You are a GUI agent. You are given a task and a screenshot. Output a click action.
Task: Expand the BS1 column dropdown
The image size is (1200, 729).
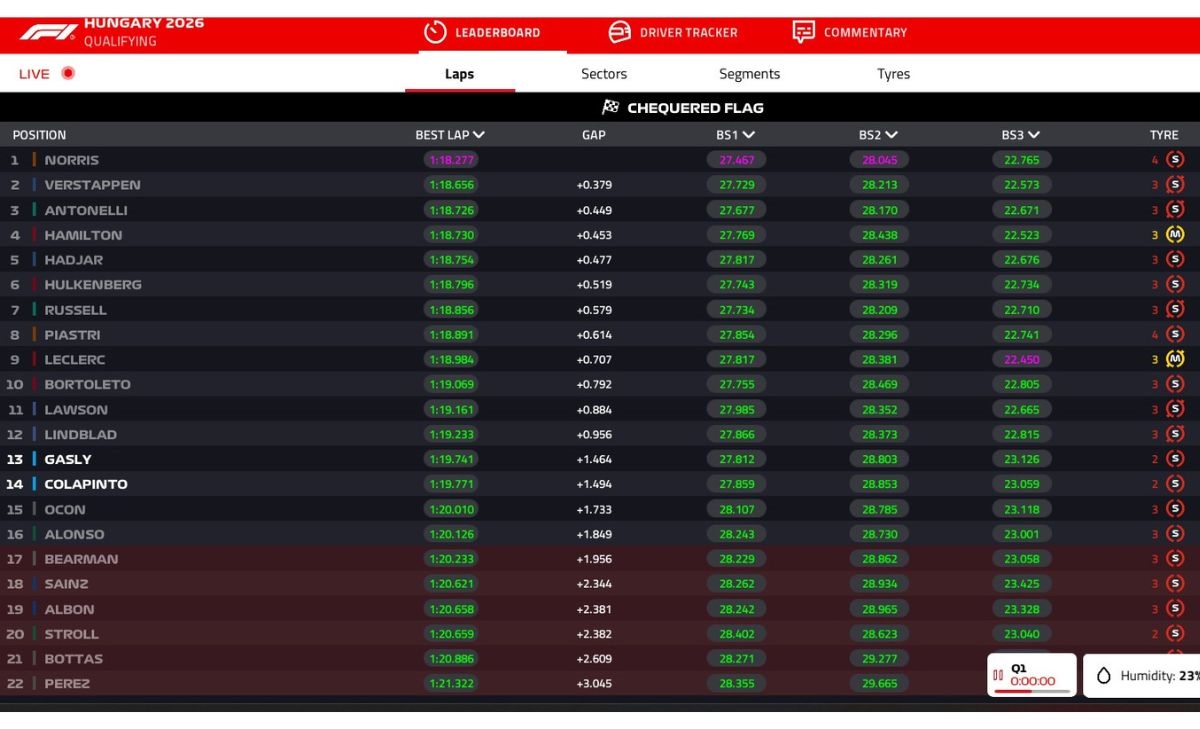pos(749,135)
